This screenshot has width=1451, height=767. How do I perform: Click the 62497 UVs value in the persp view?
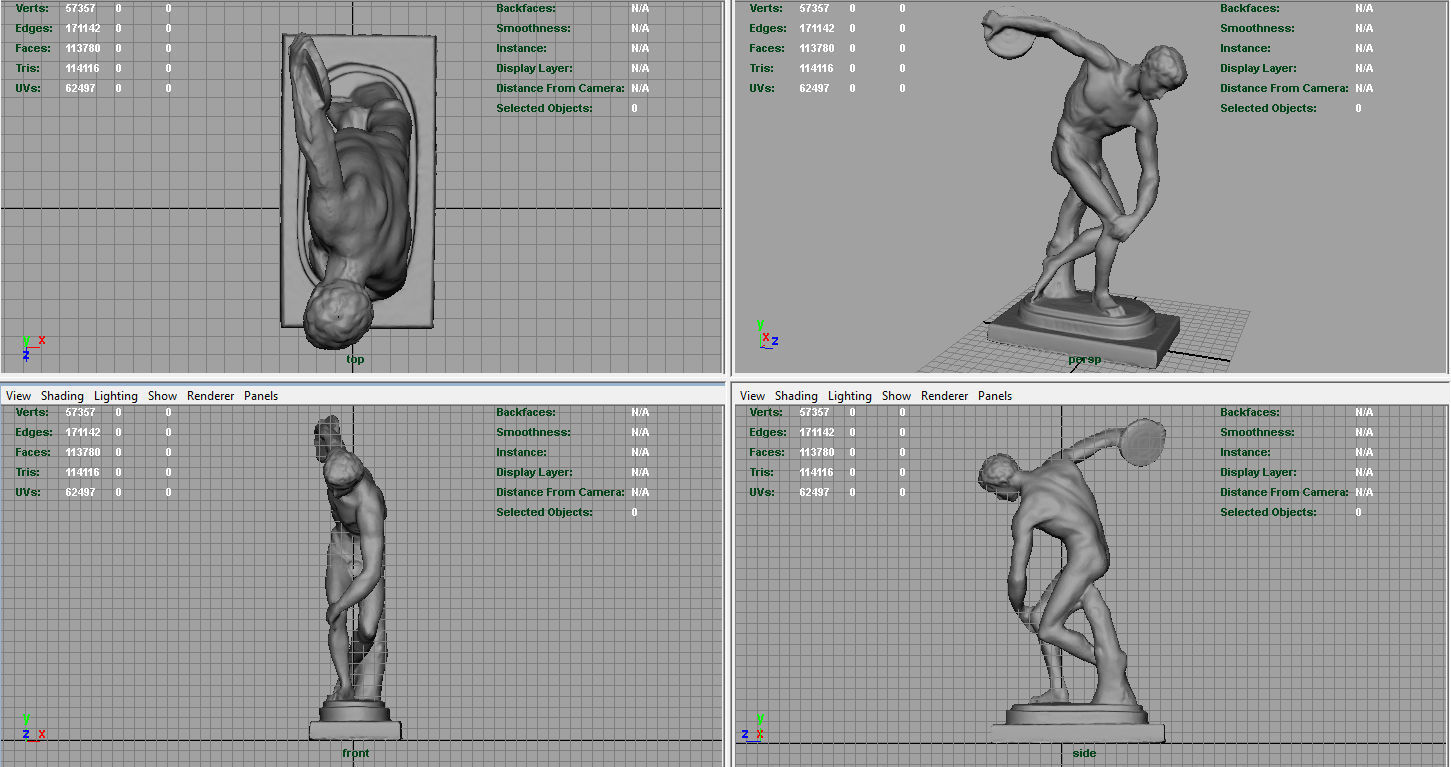point(814,88)
